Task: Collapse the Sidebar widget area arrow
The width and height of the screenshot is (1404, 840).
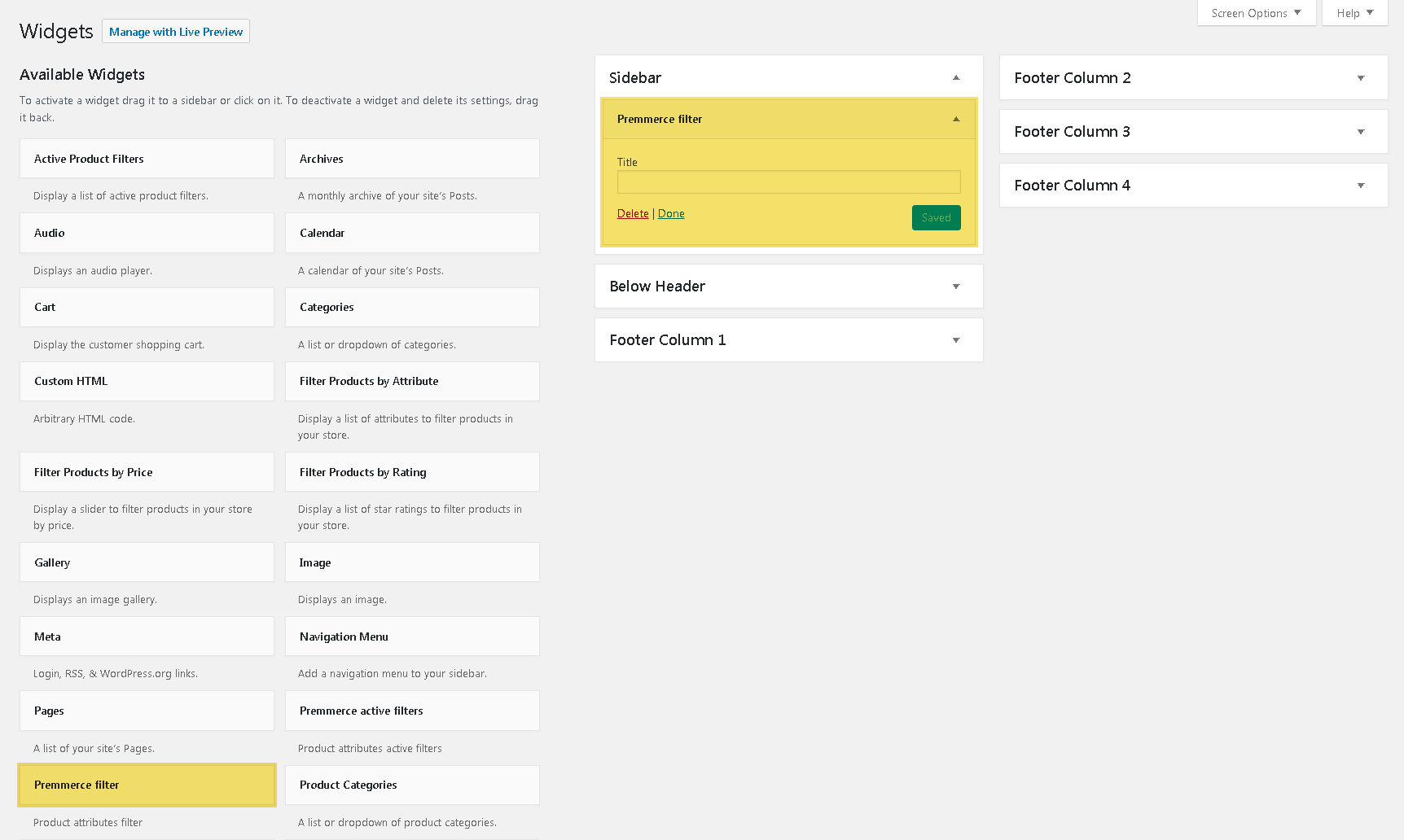Action: pyautogui.click(x=956, y=78)
